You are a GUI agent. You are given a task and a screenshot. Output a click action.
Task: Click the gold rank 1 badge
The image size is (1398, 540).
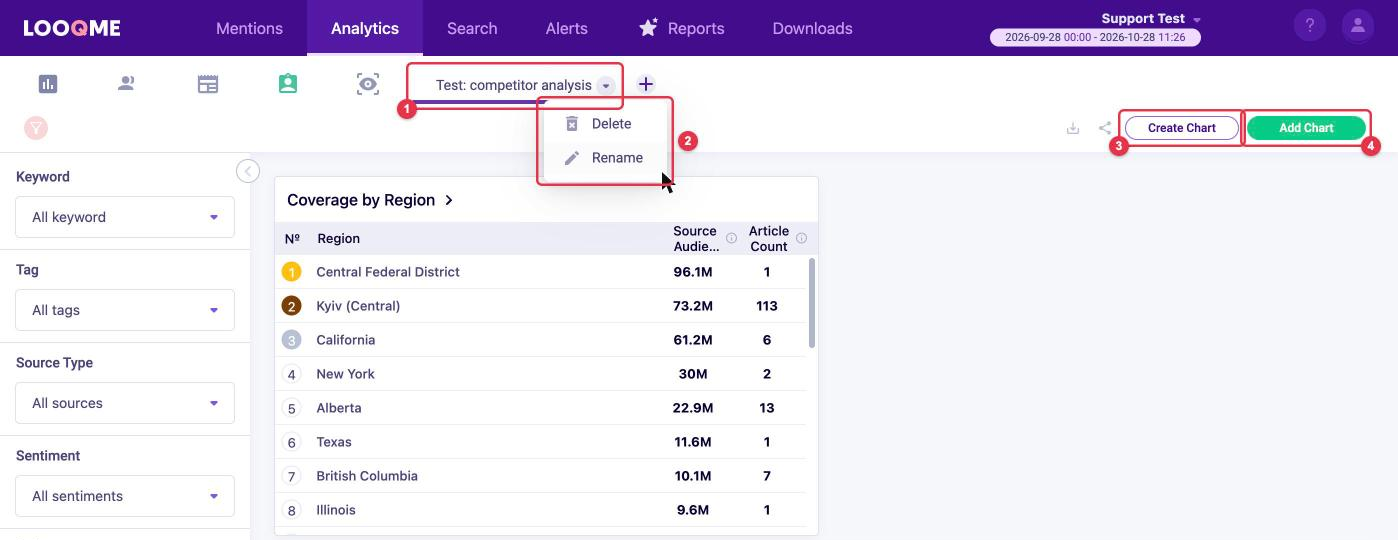pos(291,272)
